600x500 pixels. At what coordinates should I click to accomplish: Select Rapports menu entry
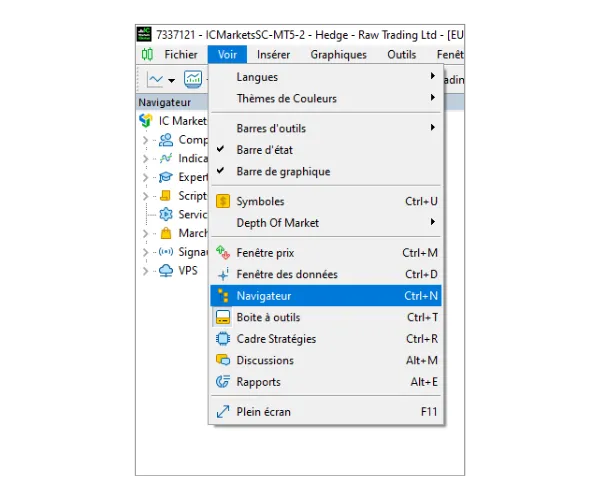point(326,382)
